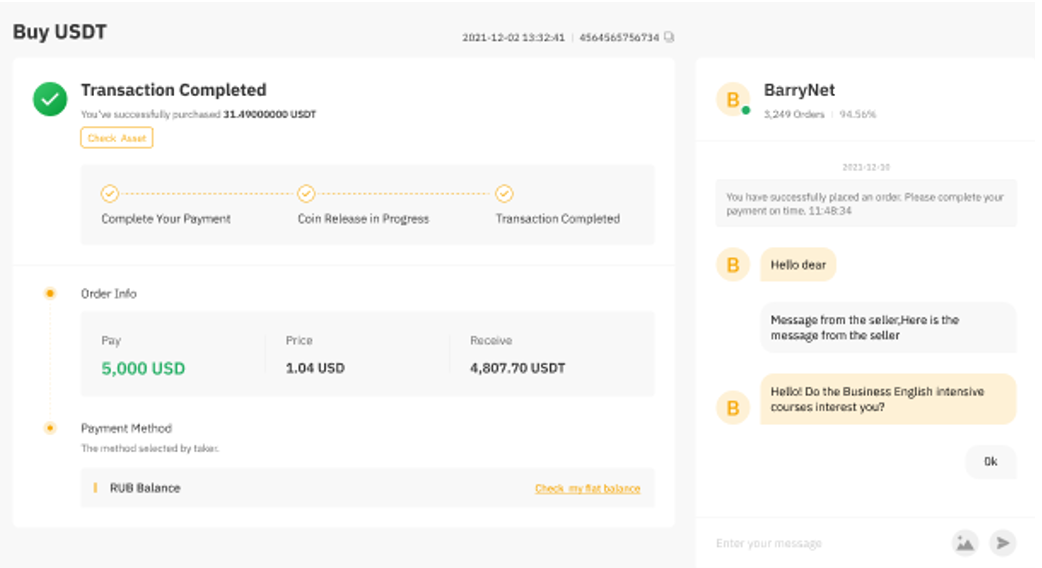This screenshot has height=568, width=1042.
Task: Click the Complete Your Payment step checkmark
Action: [x=110, y=194]
